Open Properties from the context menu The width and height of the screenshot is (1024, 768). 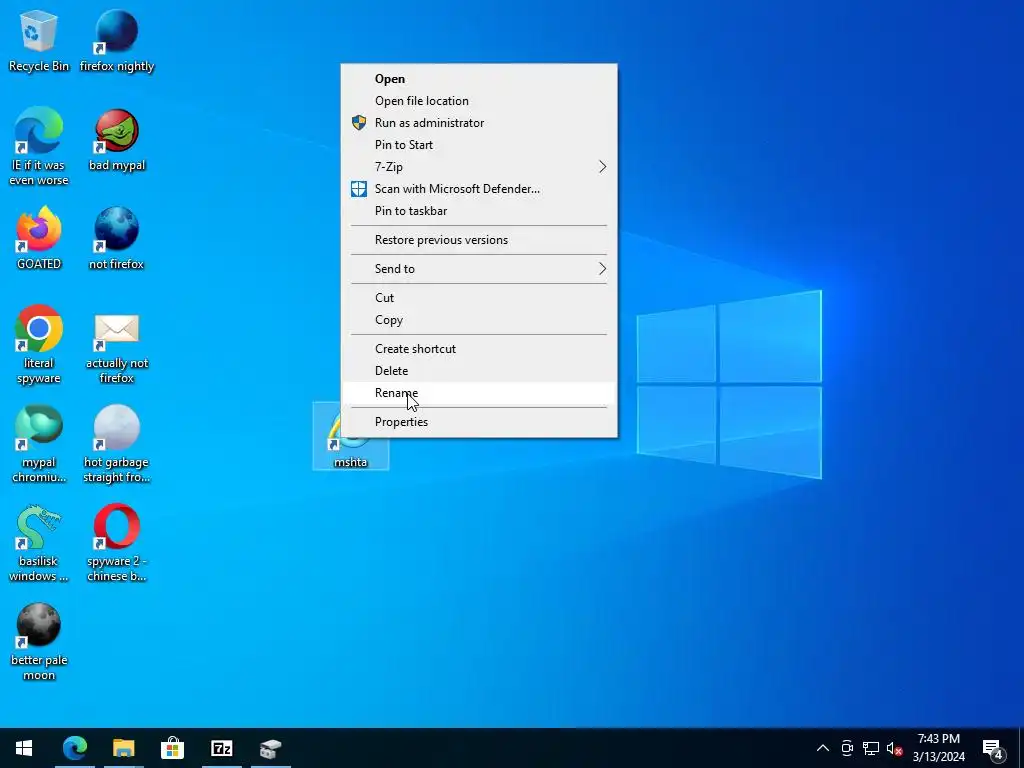(479, 422)
